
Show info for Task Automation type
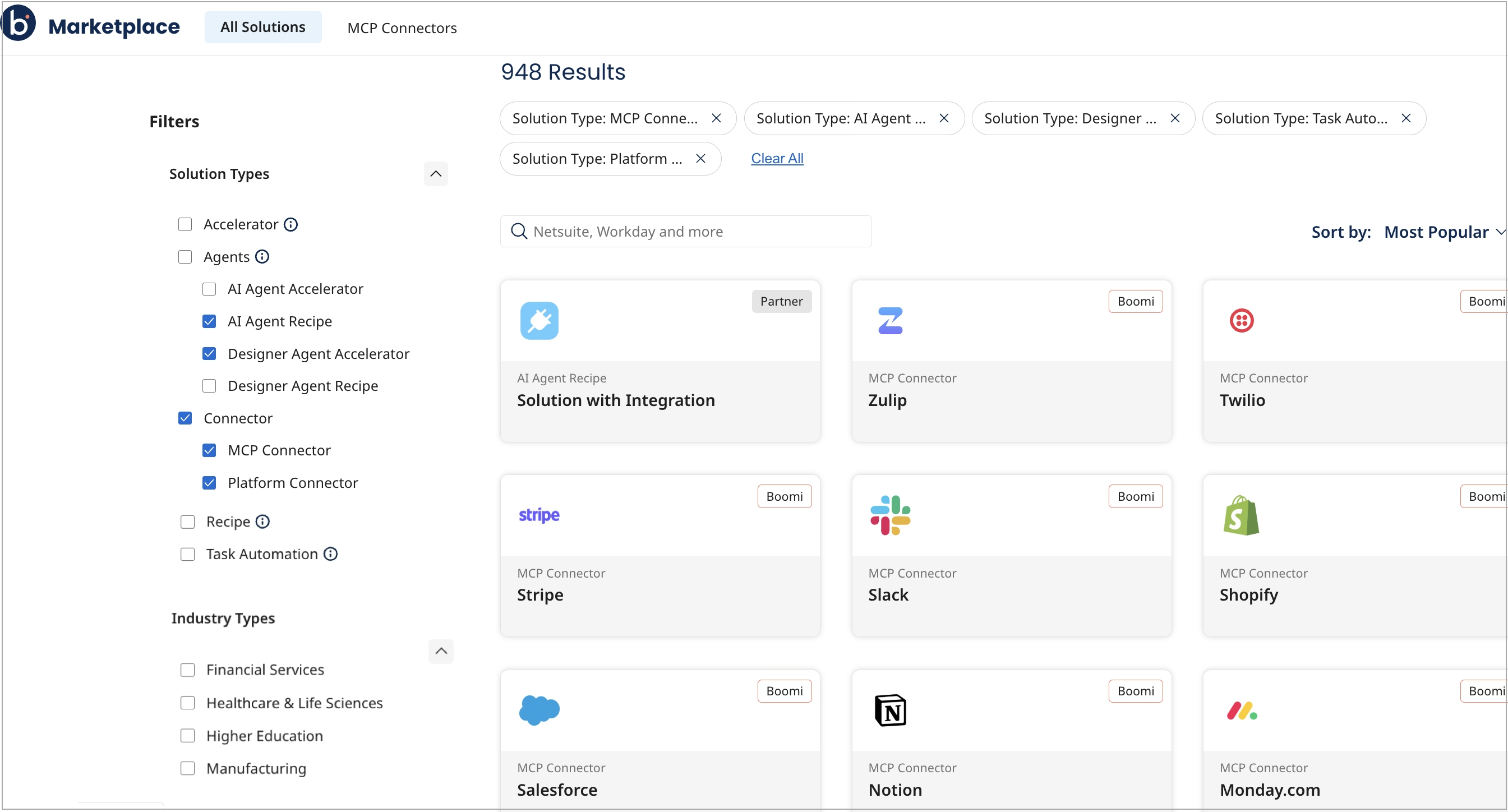point(330,553)
